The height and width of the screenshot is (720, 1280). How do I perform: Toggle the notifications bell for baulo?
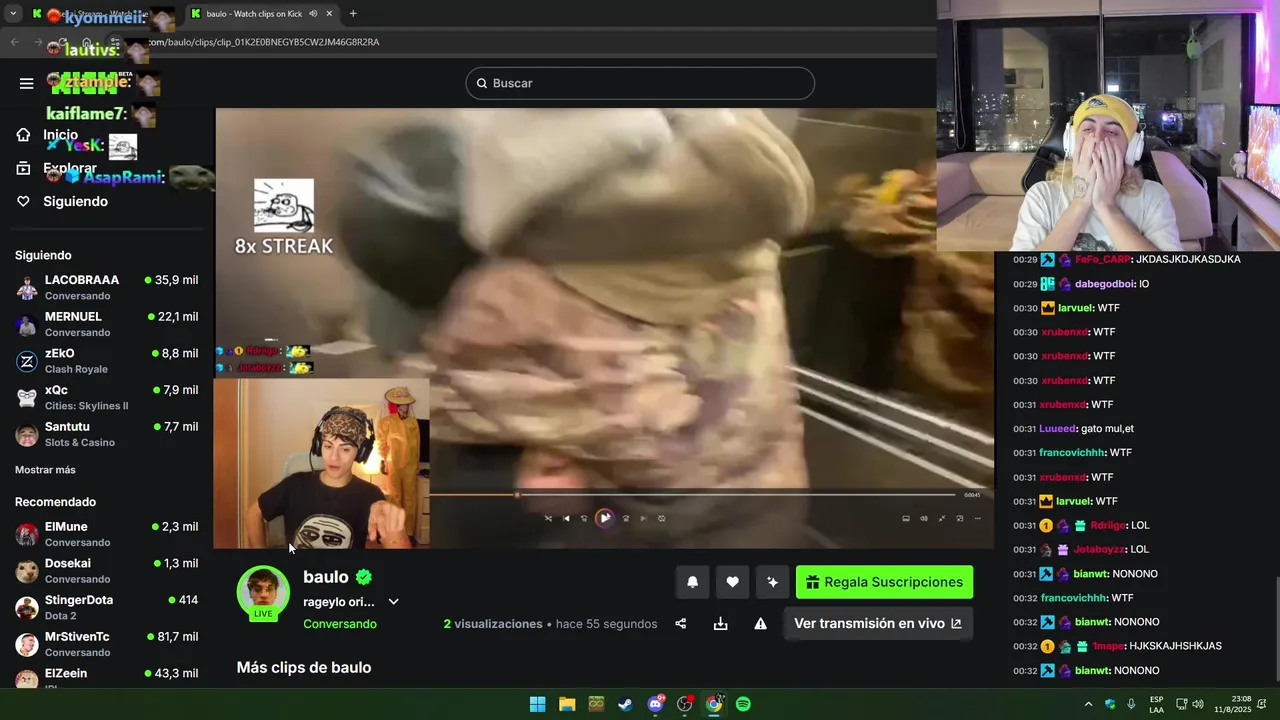[692, 582]
